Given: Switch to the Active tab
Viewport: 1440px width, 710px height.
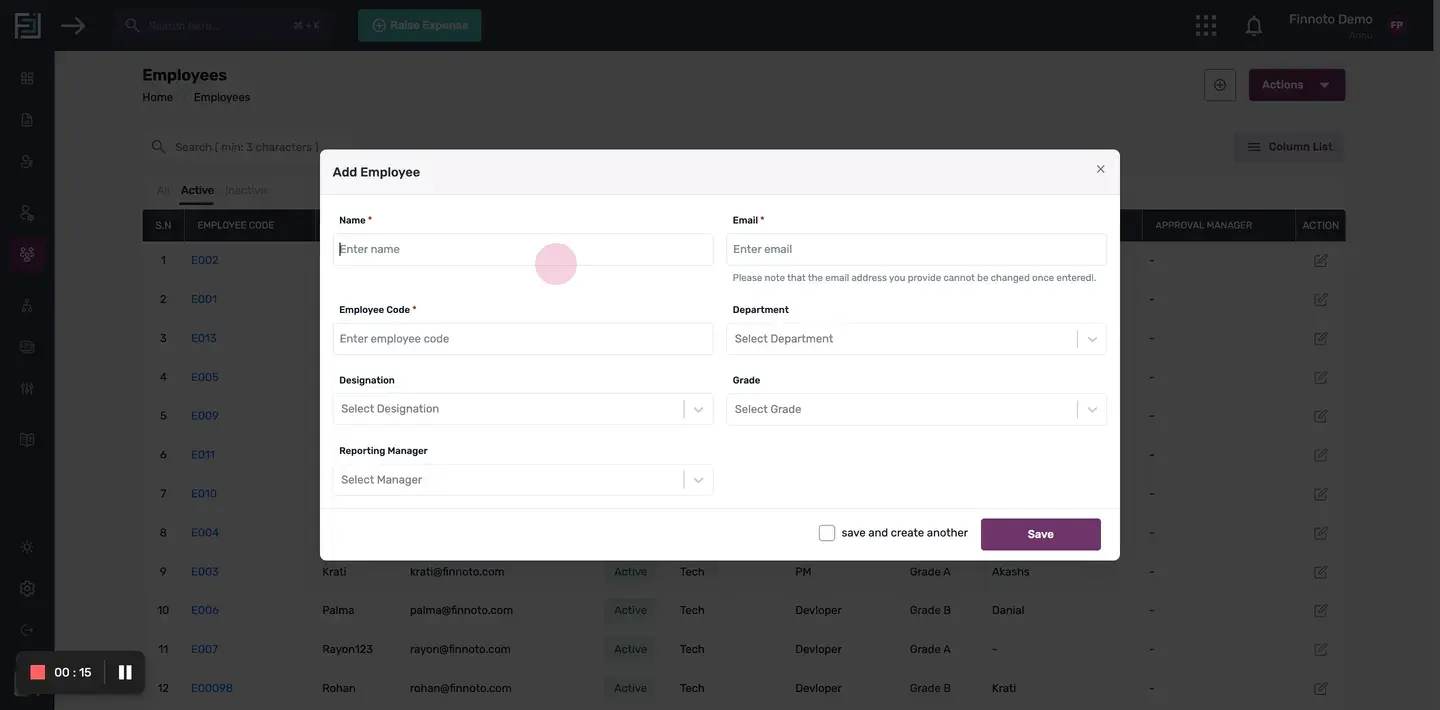Looking at the screenshot, I should 197,190.
